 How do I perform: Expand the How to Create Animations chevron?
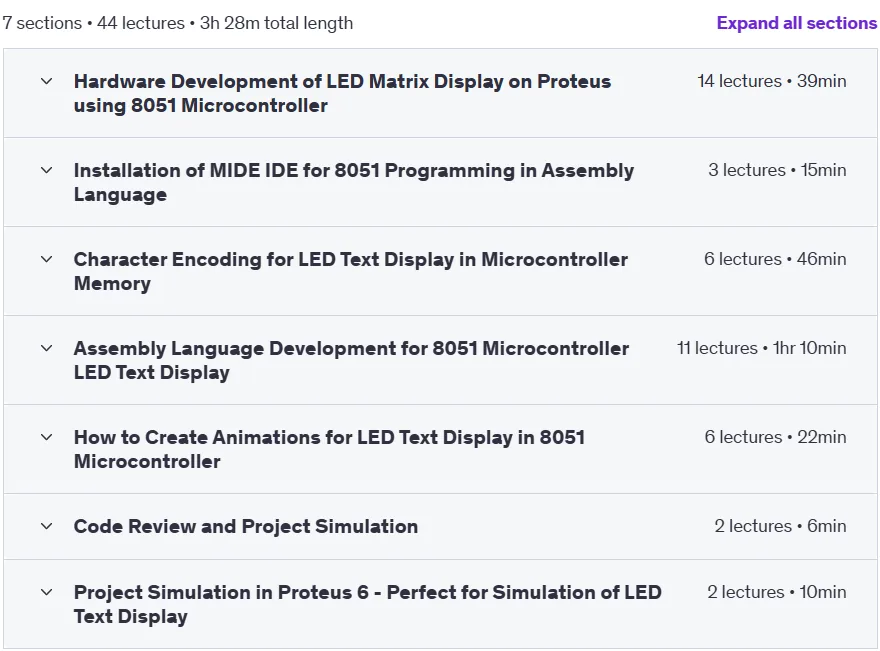coord(47,437)
